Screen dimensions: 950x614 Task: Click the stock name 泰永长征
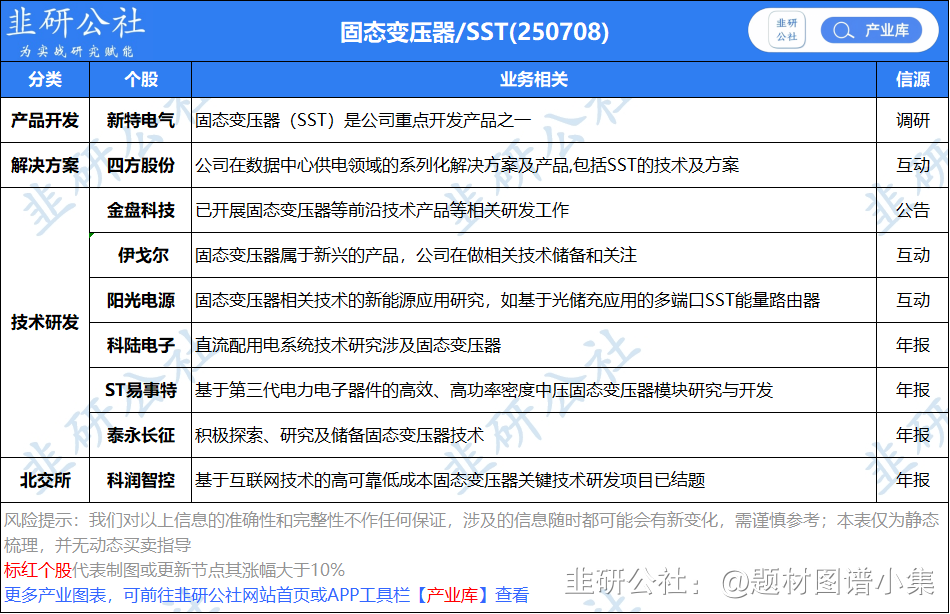(x=141, y=435)
